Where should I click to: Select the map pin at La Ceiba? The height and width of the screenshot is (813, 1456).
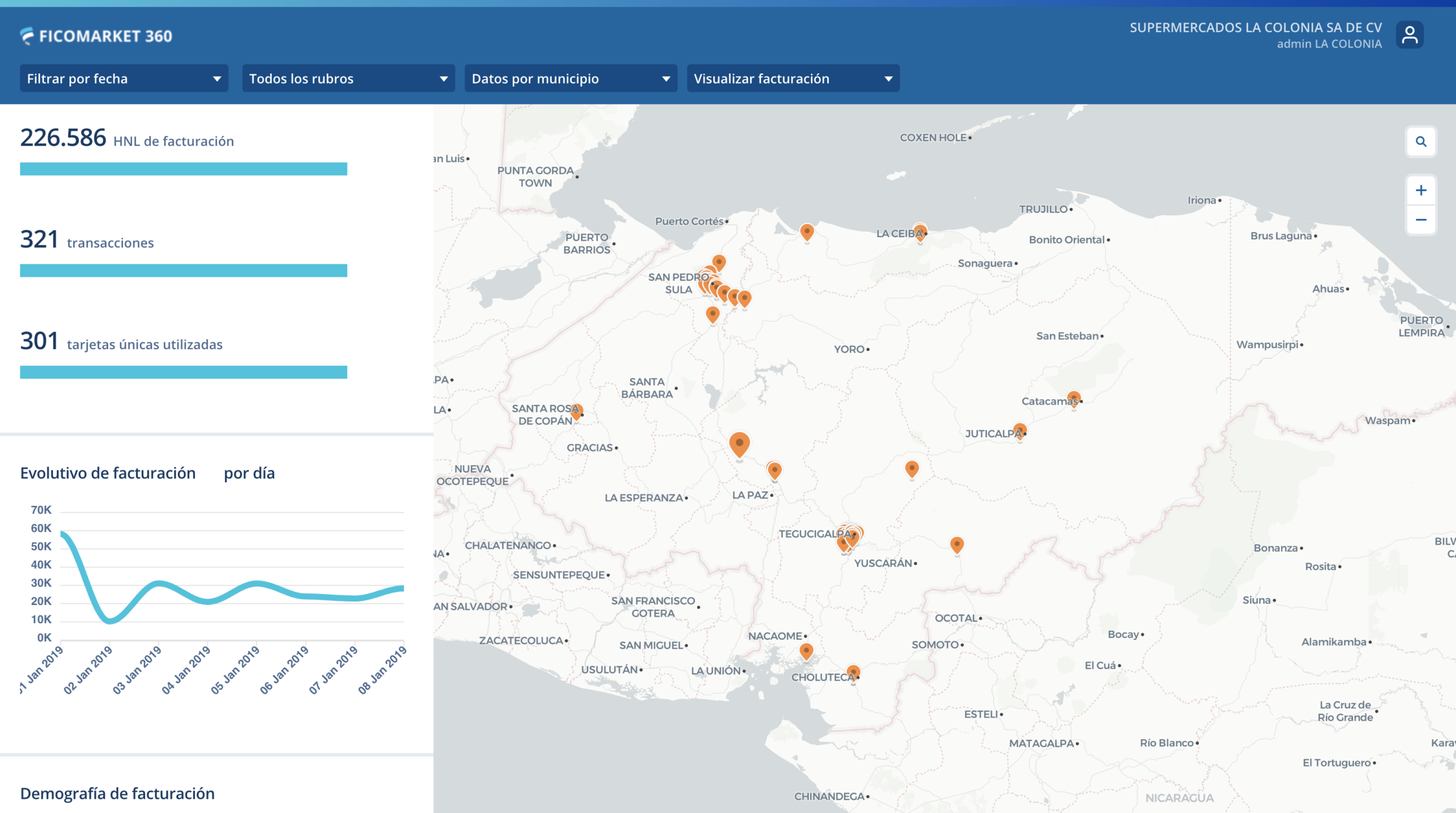point(920,232)
